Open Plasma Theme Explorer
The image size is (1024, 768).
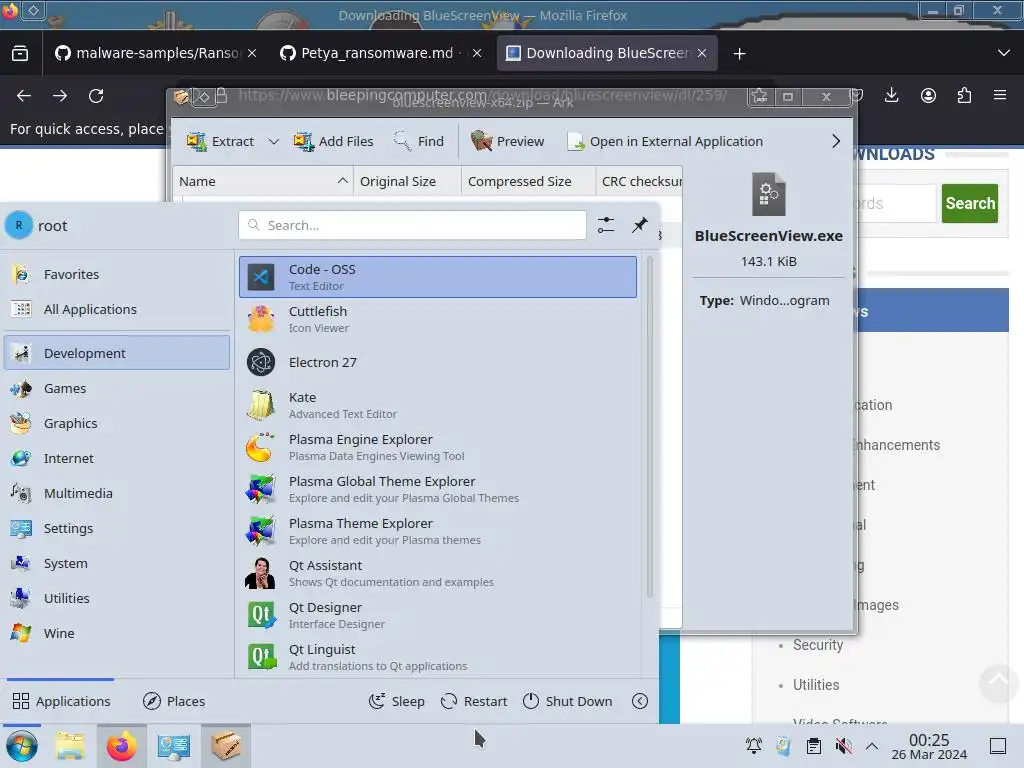pos(438,531)
